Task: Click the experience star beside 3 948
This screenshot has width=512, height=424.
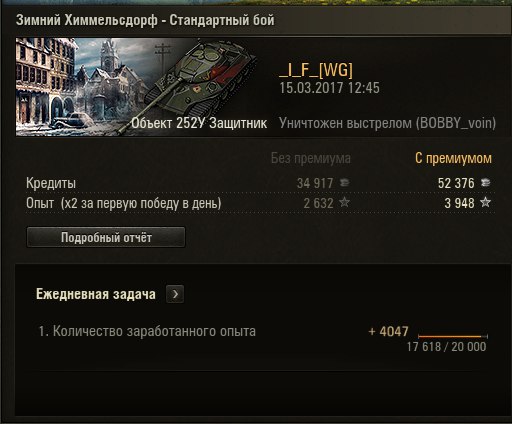Action: [485, 202]
